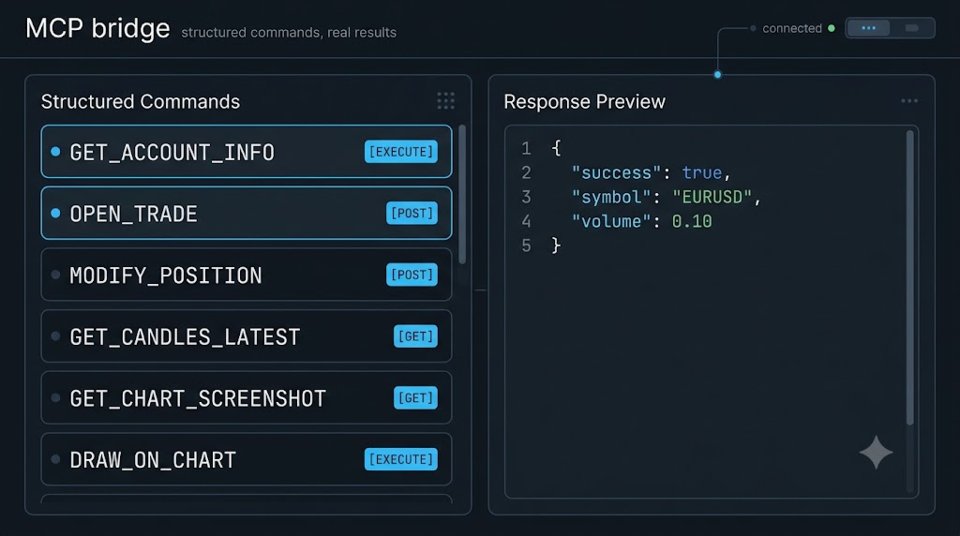Screen dimensions: 960x536
Task: Click the "EURUSD" symbol value
Action: coord(712,197)
